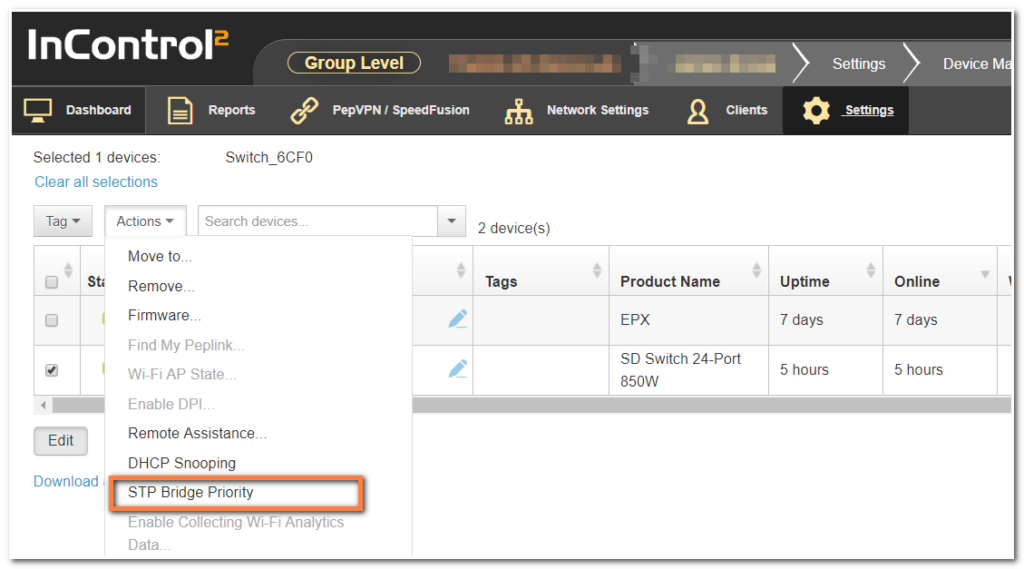This screenshot has width=1024, height=569.
Task: Click the PepVPN chain link icon
Action: (x=304, y=110)
